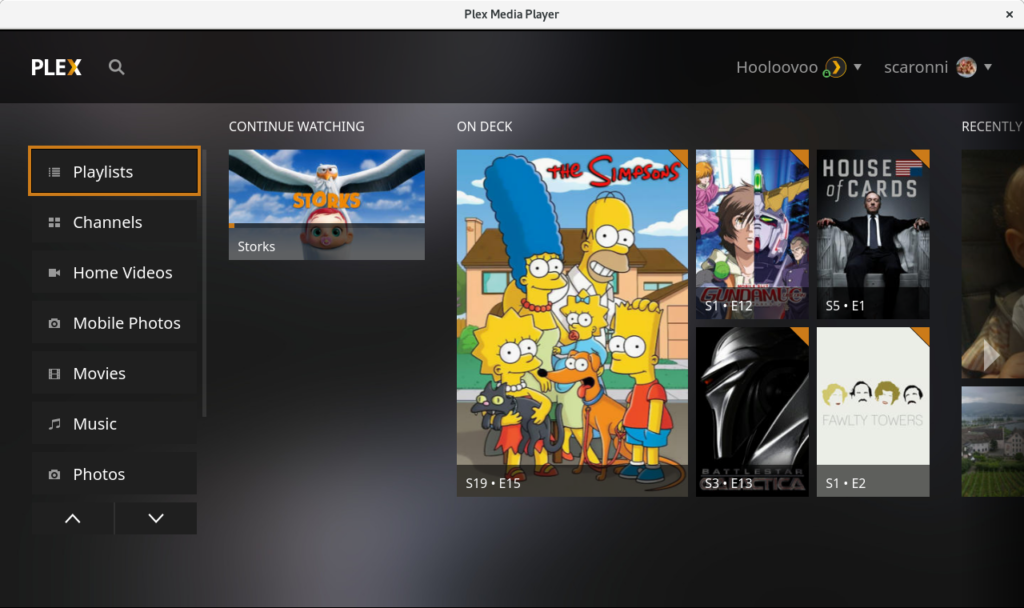The height and width of the screenshot is (608, 1024).
Task: Open search with the magnifying glass icon
Action: pos(116,67)
